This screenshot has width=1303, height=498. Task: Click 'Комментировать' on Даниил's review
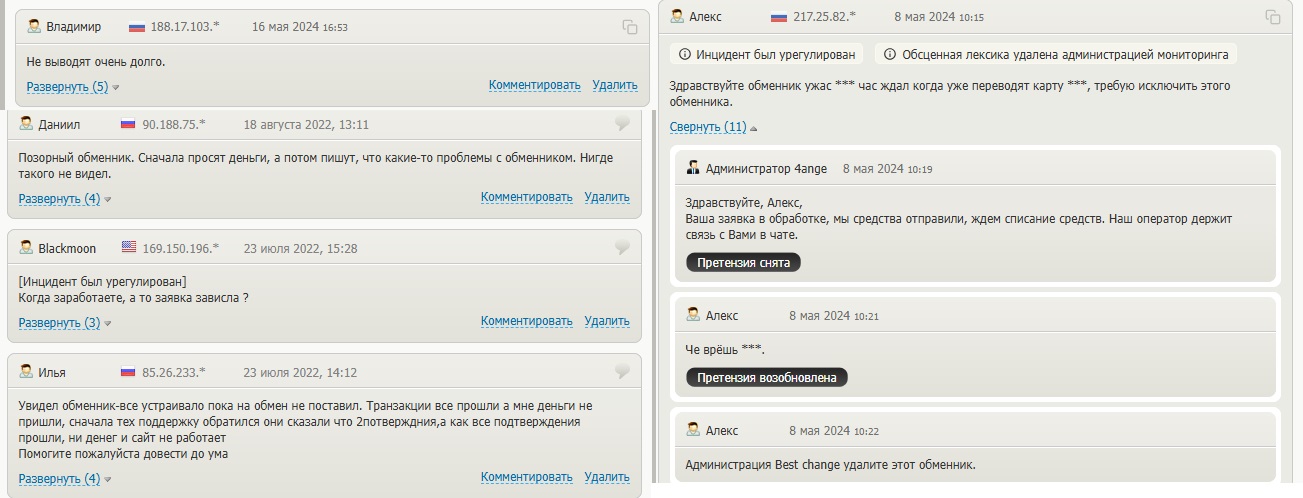[x=526, y=197]
